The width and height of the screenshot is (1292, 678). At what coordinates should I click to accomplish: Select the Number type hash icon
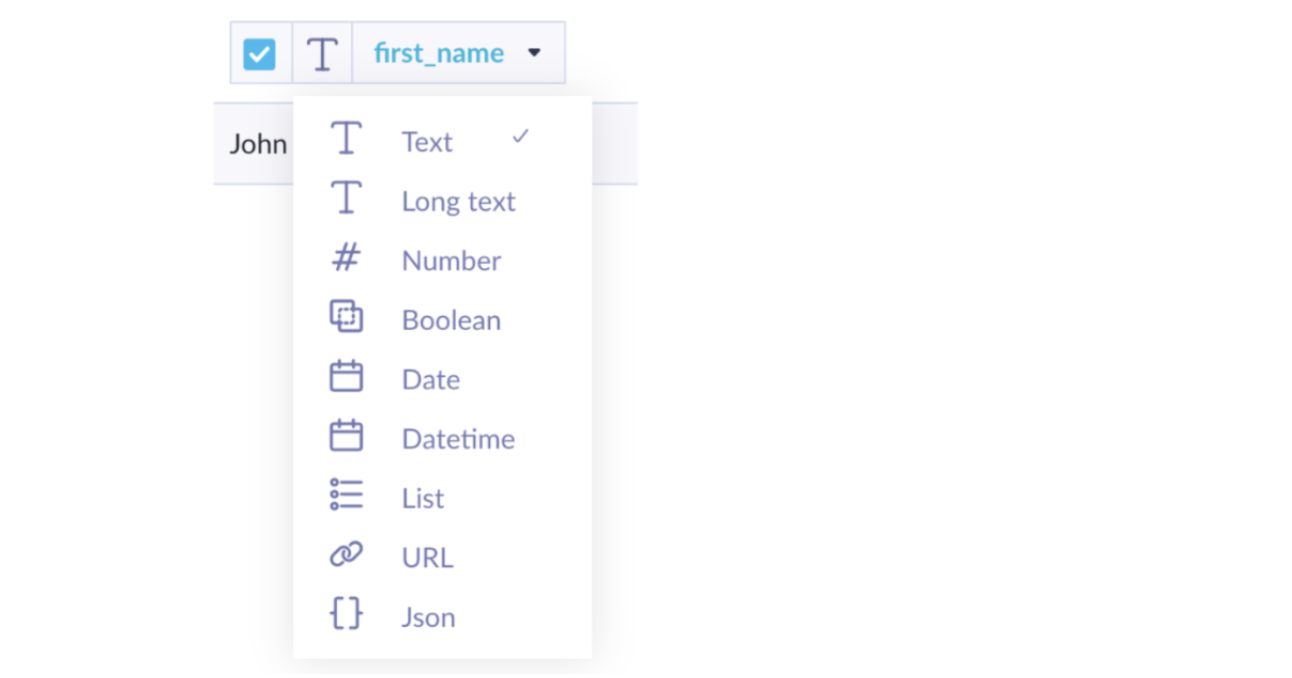coord(345,259)
